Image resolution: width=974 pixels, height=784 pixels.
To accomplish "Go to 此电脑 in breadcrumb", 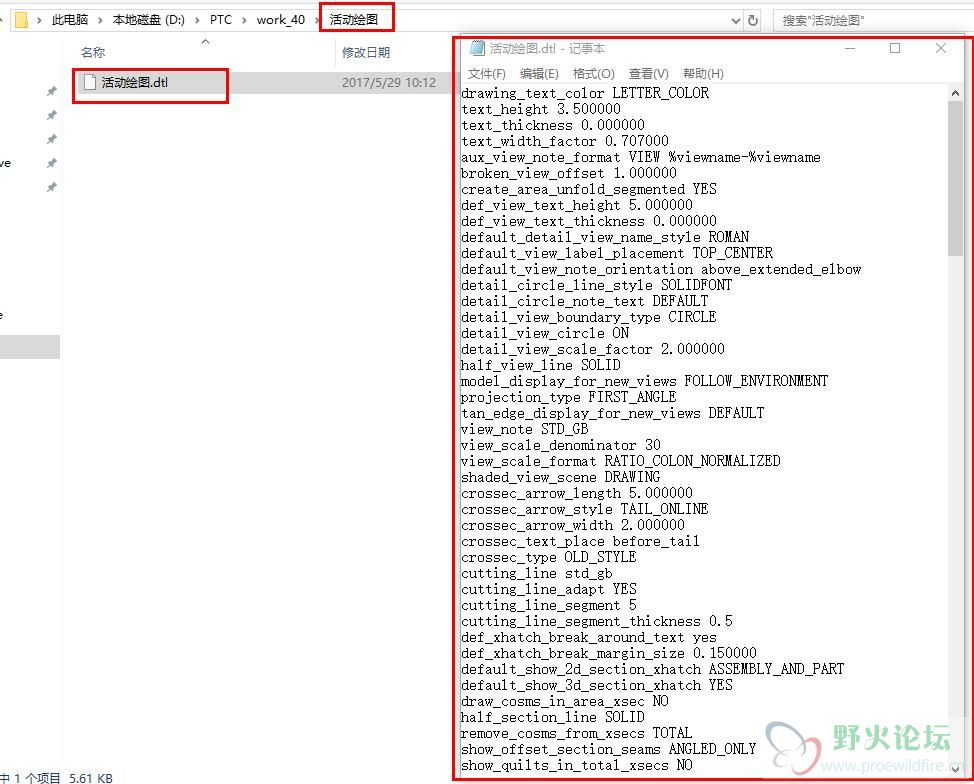I will [x=70, y=20].
